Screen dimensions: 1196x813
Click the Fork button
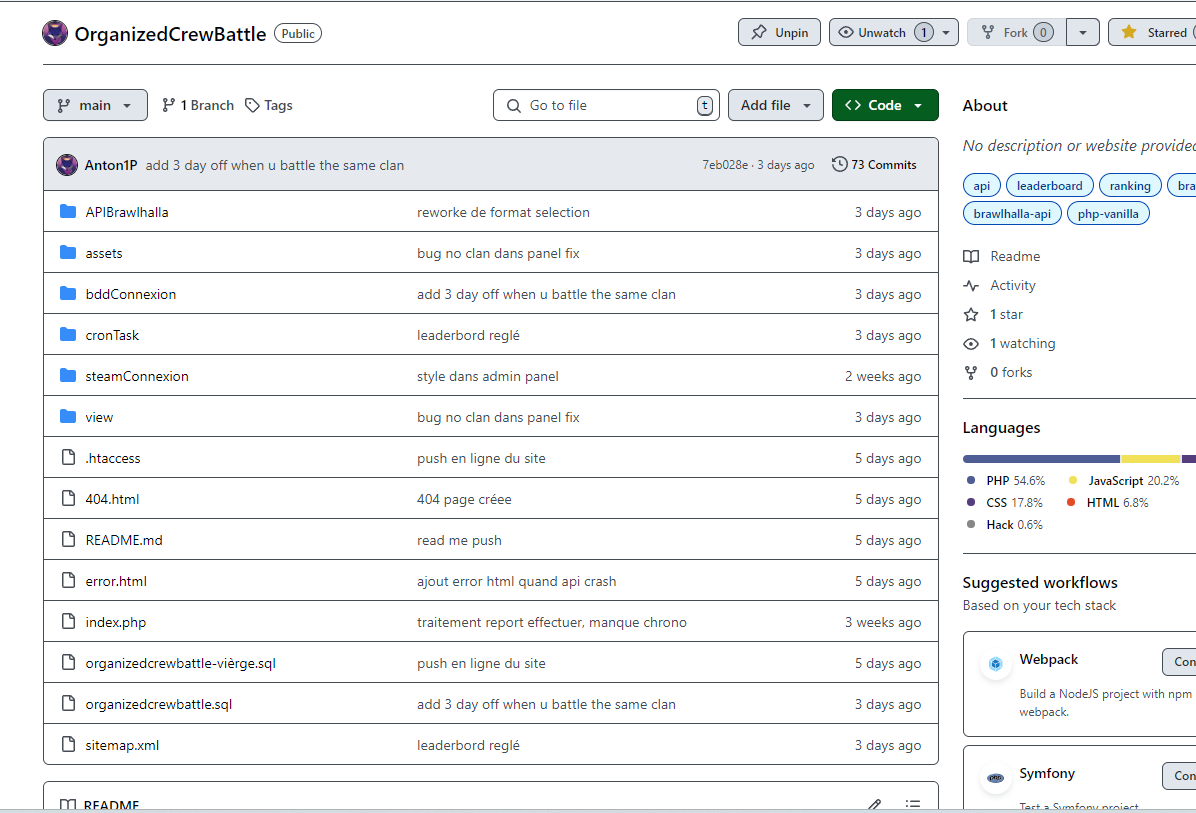1017,32
